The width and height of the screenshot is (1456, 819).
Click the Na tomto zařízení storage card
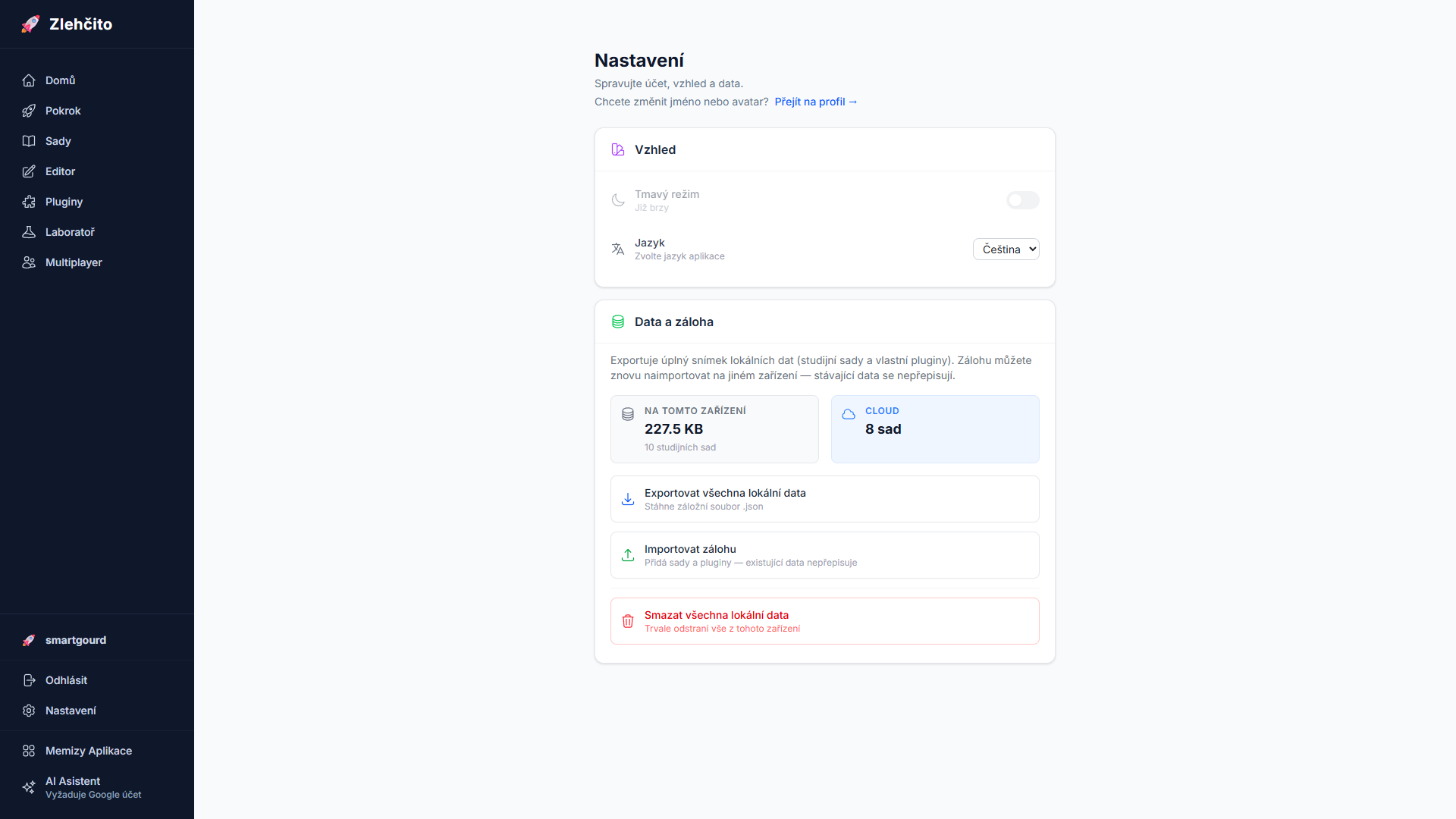(714, 429)
